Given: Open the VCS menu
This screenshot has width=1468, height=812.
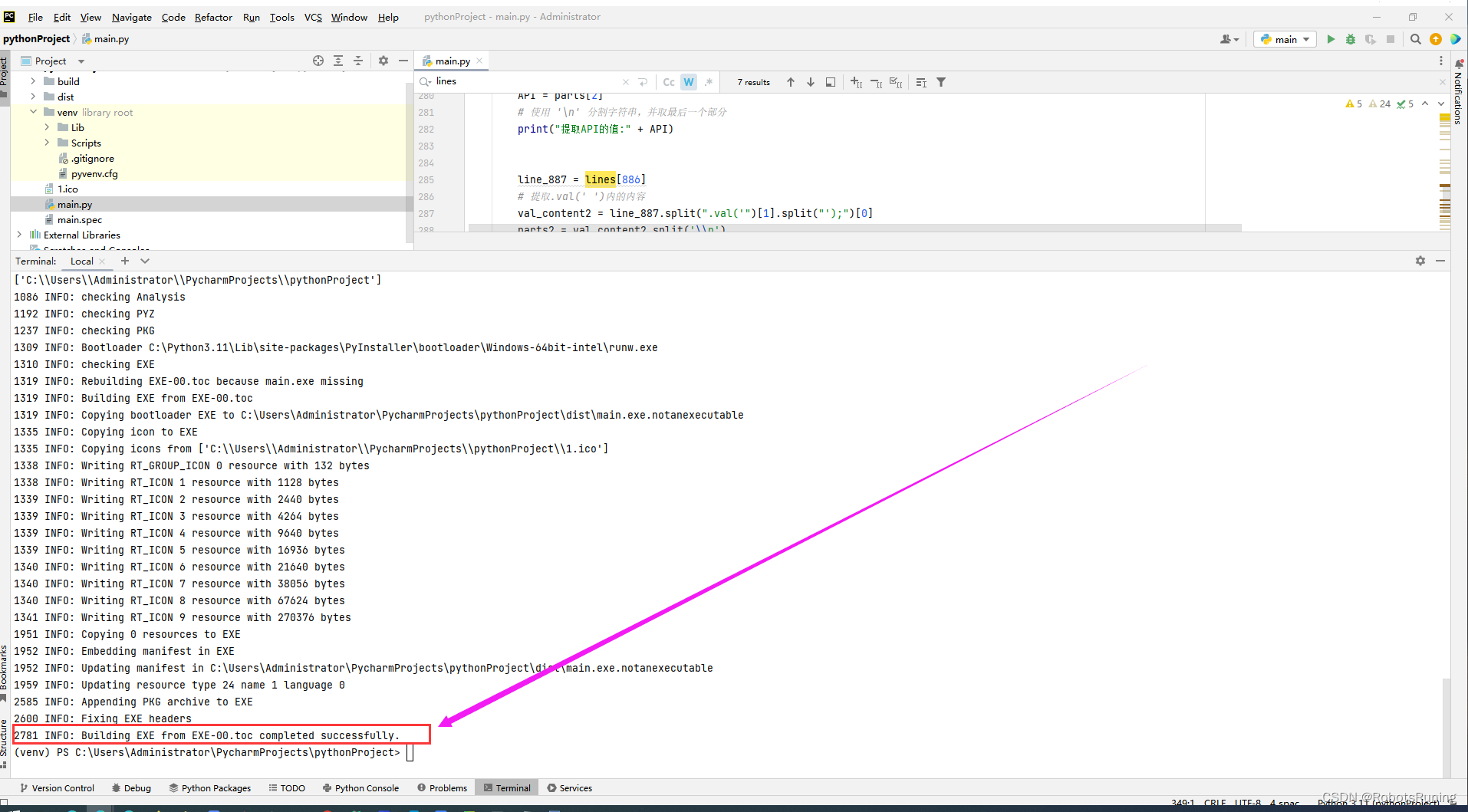Looking at the screenshot, I should pos(313,17).
